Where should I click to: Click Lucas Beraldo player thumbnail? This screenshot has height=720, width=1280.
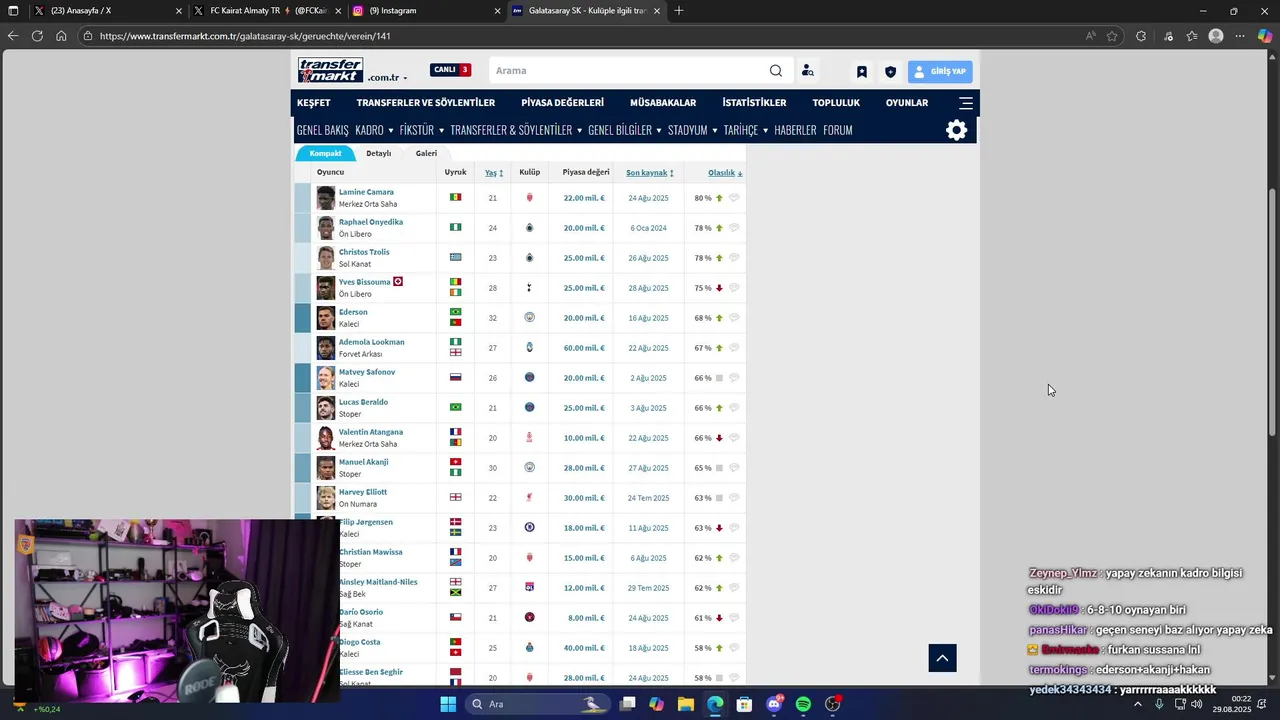pyautogui.click(x=326, y=408)
